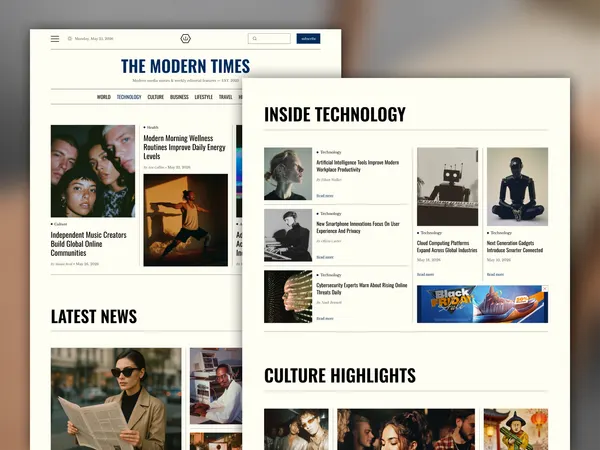
Task: Click the date under Cloud Computing article
Action: [x=429, y=260]
